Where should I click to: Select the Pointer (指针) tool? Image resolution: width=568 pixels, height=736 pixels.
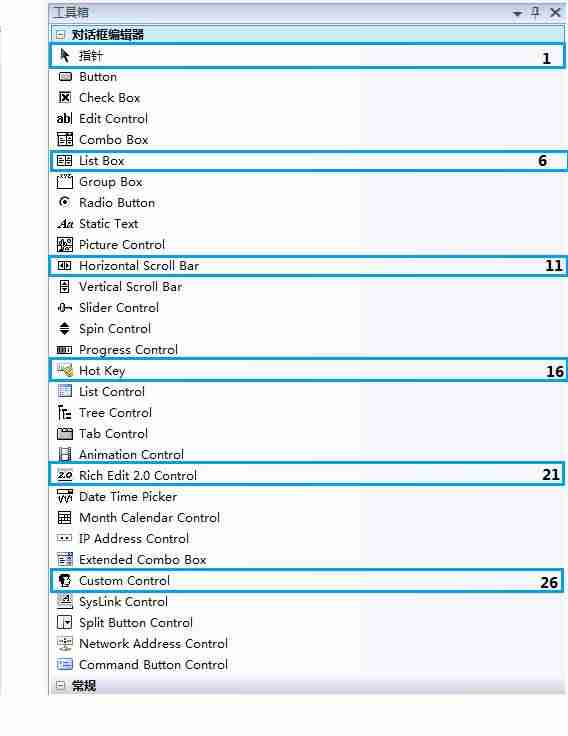[307, 56]
